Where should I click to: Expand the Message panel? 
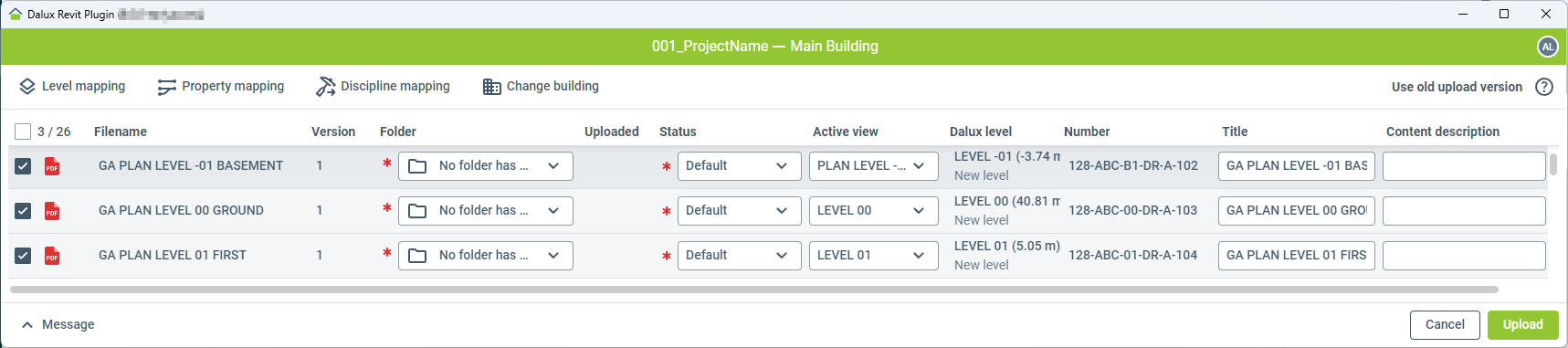tap(58, 325)
